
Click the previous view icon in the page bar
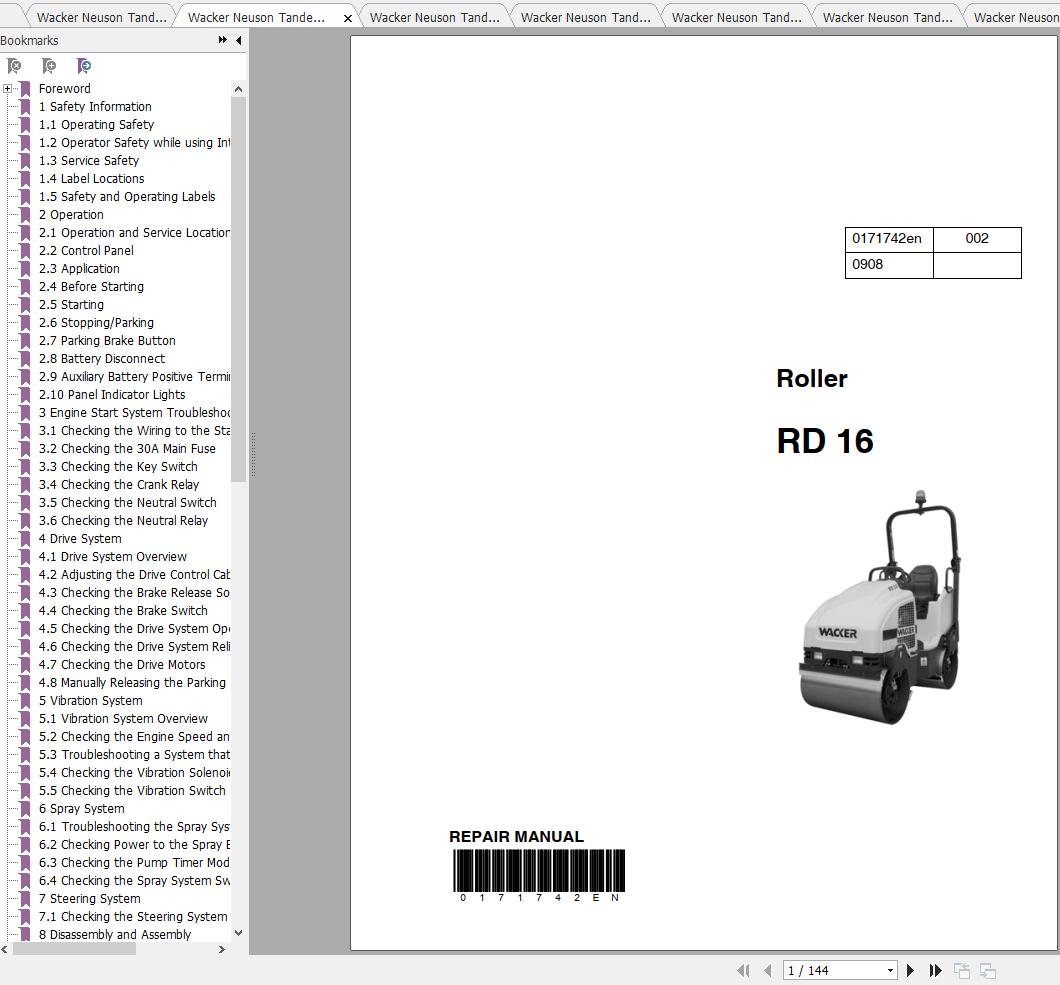(x=962, y=971)
